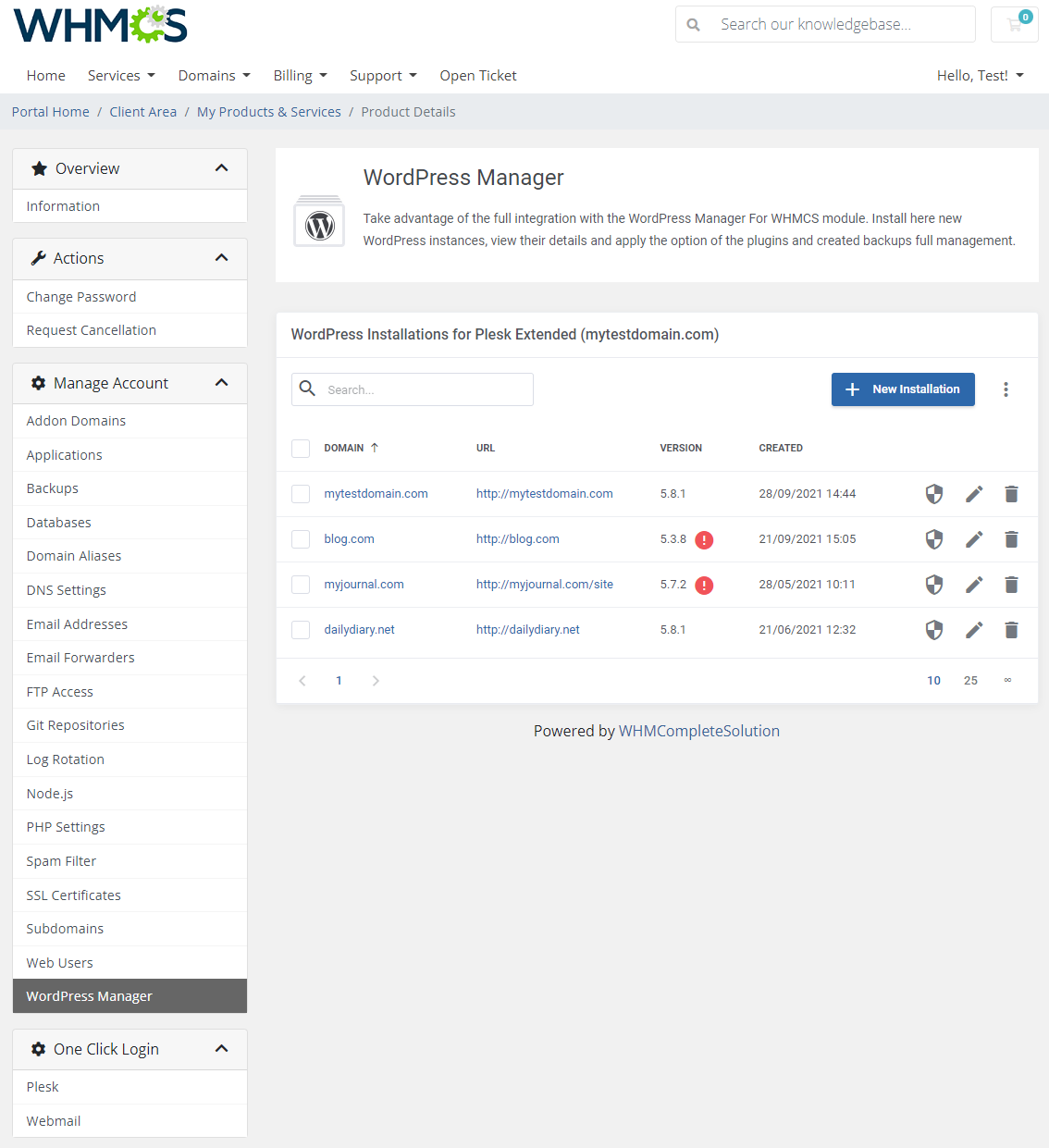Click the shield icon for mytestdomain.com

coord(934,494)
